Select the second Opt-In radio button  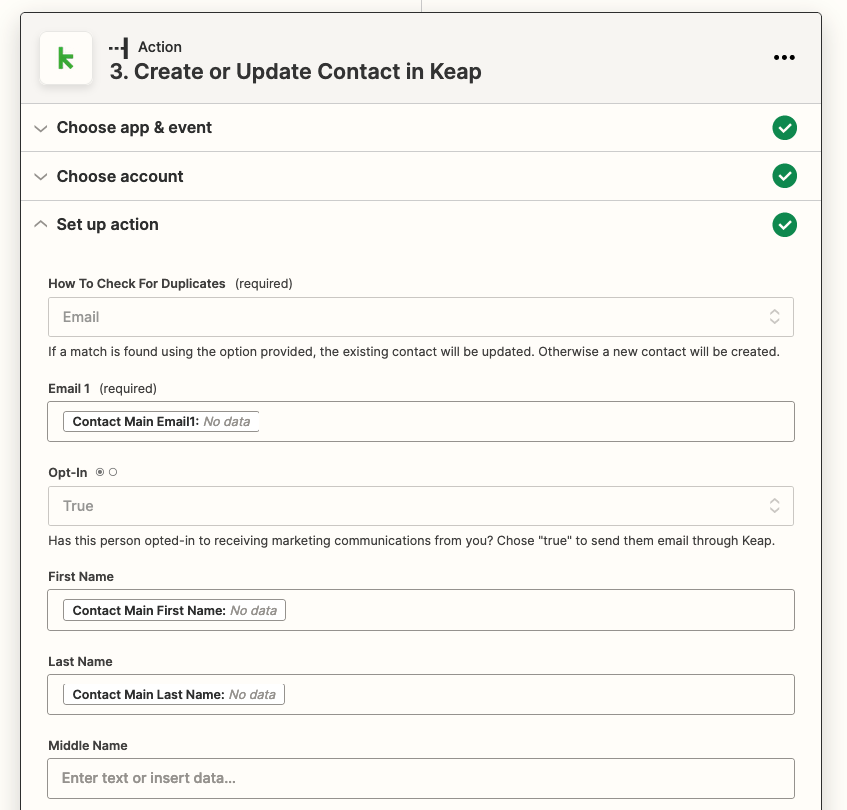[113, 471]
